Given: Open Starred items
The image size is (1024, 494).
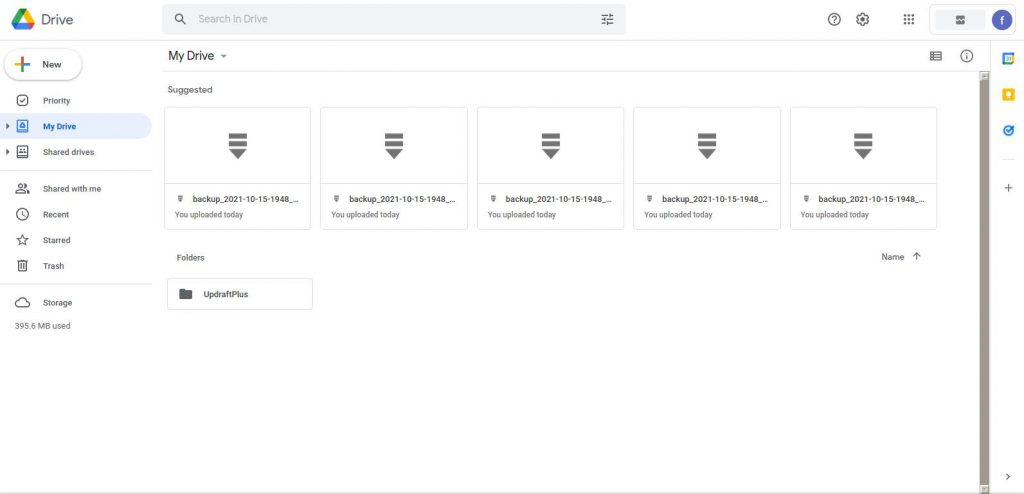Looking at the screenshot, I should [x=76, y=240].
